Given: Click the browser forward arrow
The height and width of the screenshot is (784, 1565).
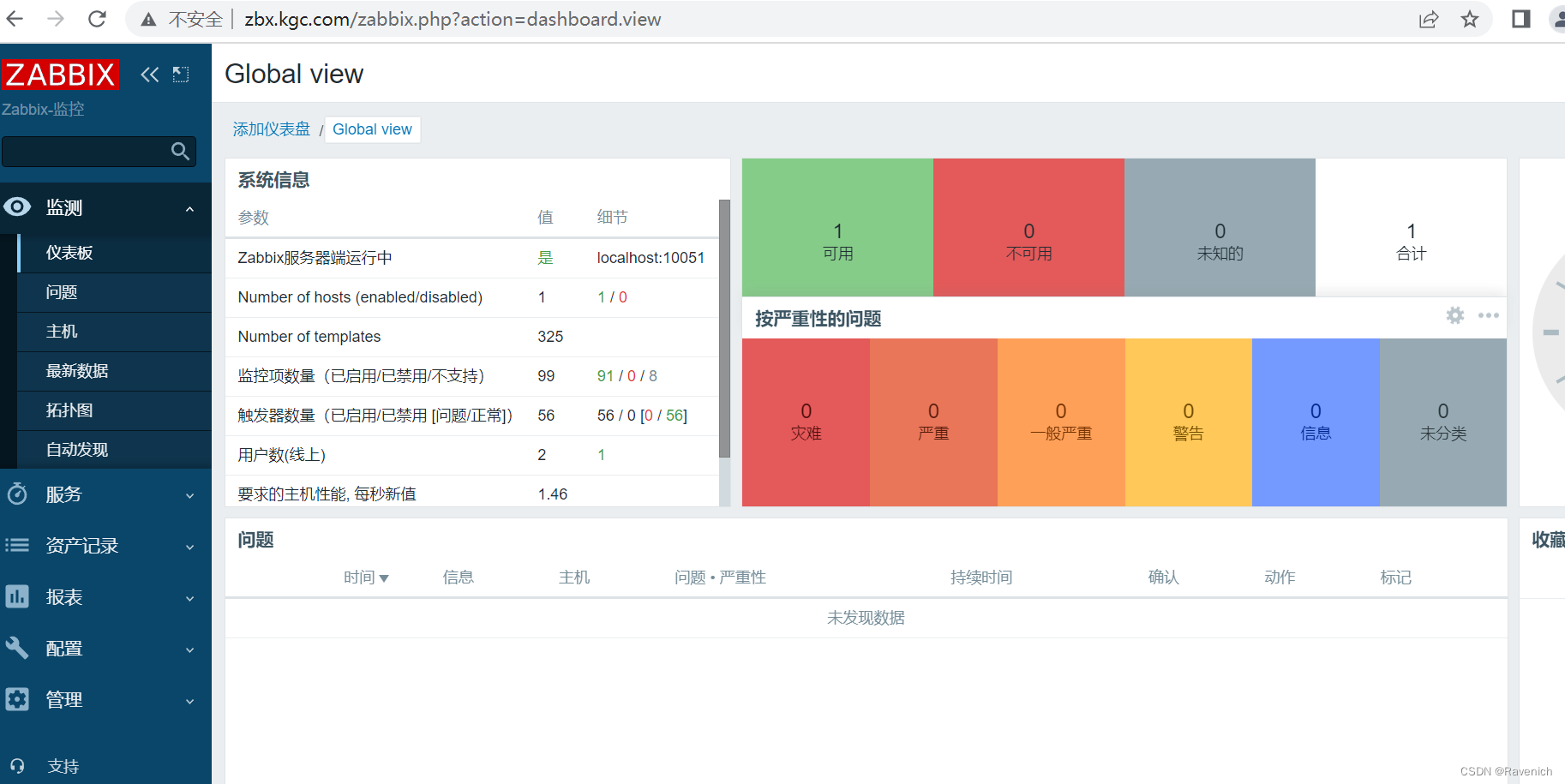Looking at the screenshot, I should (x=56, y=19).
